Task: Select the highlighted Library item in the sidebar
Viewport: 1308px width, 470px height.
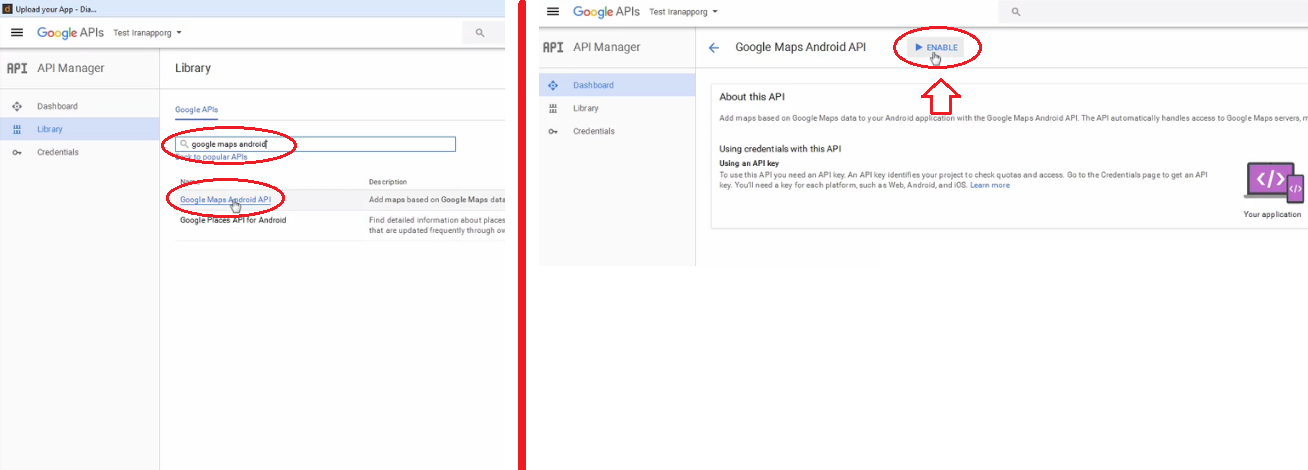Action: 50,129
